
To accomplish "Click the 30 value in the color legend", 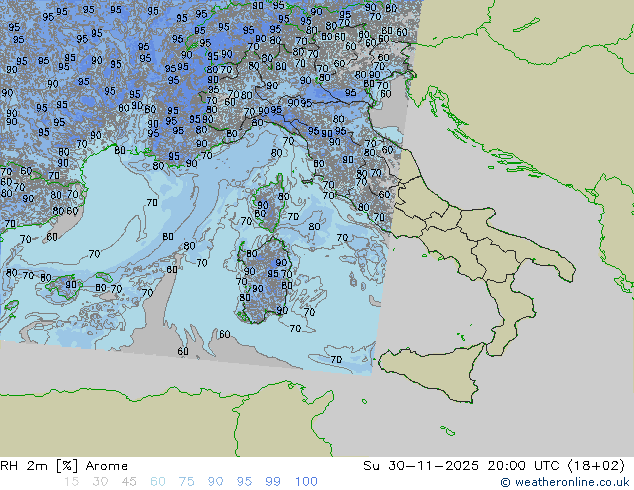I will [100, 482].
